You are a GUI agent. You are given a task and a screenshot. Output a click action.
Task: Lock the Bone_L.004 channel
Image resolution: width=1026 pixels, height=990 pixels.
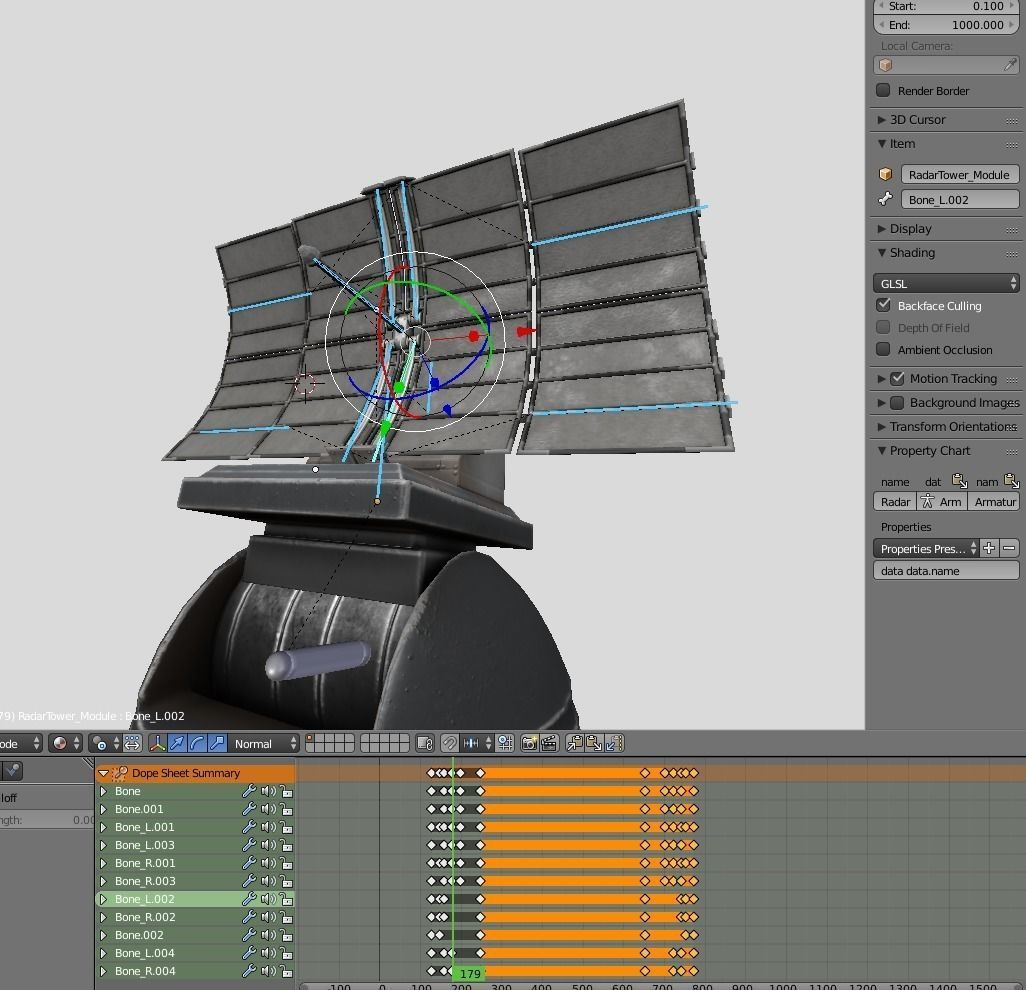[286, 953]
